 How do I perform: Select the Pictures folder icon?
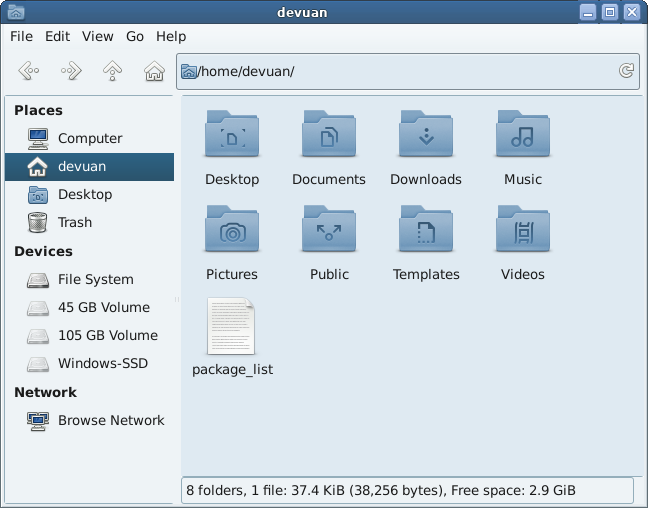(x=232, y=230)
